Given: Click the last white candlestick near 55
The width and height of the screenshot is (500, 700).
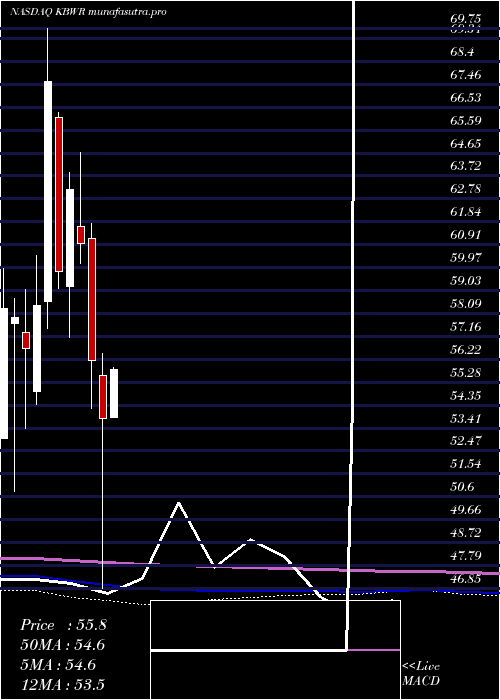Looking at the screenshot, I should tap(114, 394).
